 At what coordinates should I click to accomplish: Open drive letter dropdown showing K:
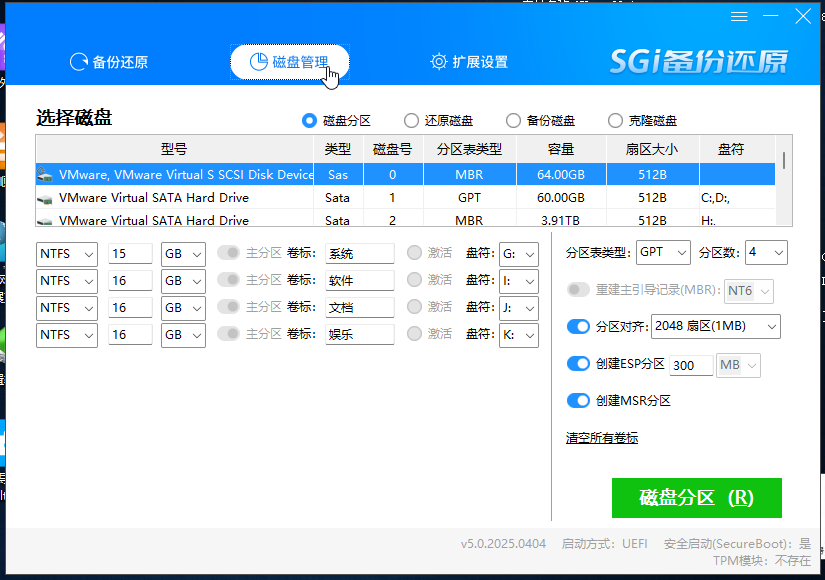519,335
